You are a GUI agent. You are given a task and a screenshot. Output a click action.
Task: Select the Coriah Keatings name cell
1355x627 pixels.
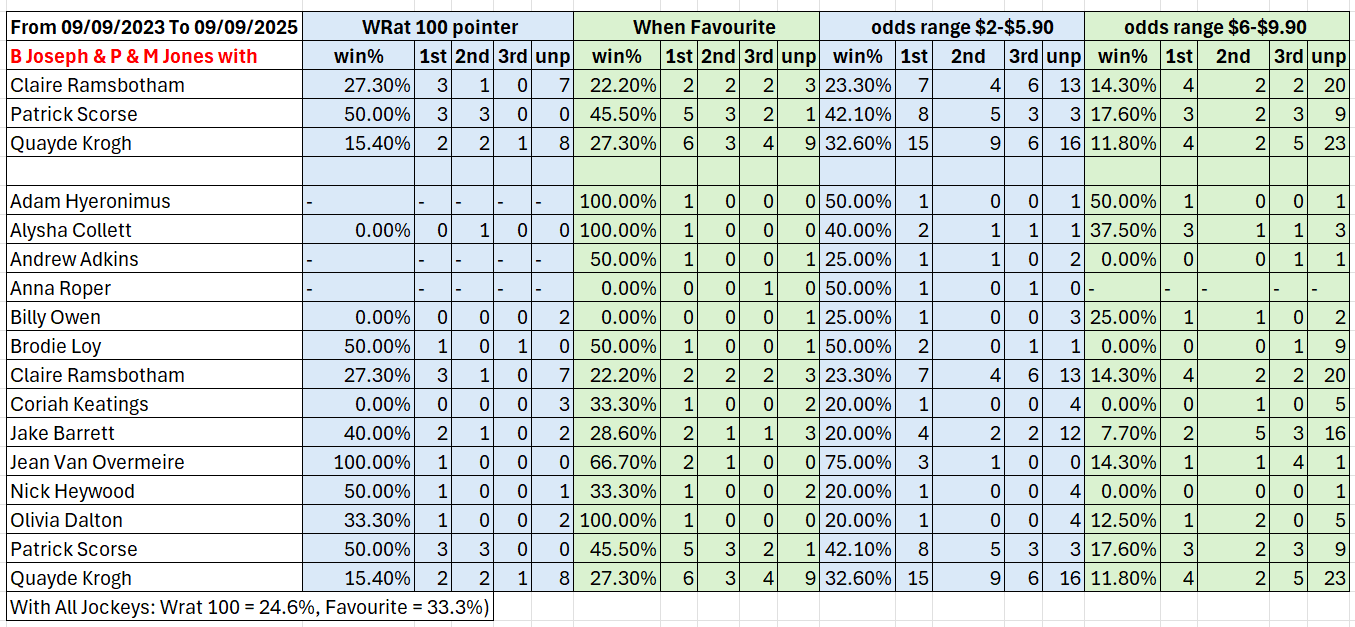point(153,404)
